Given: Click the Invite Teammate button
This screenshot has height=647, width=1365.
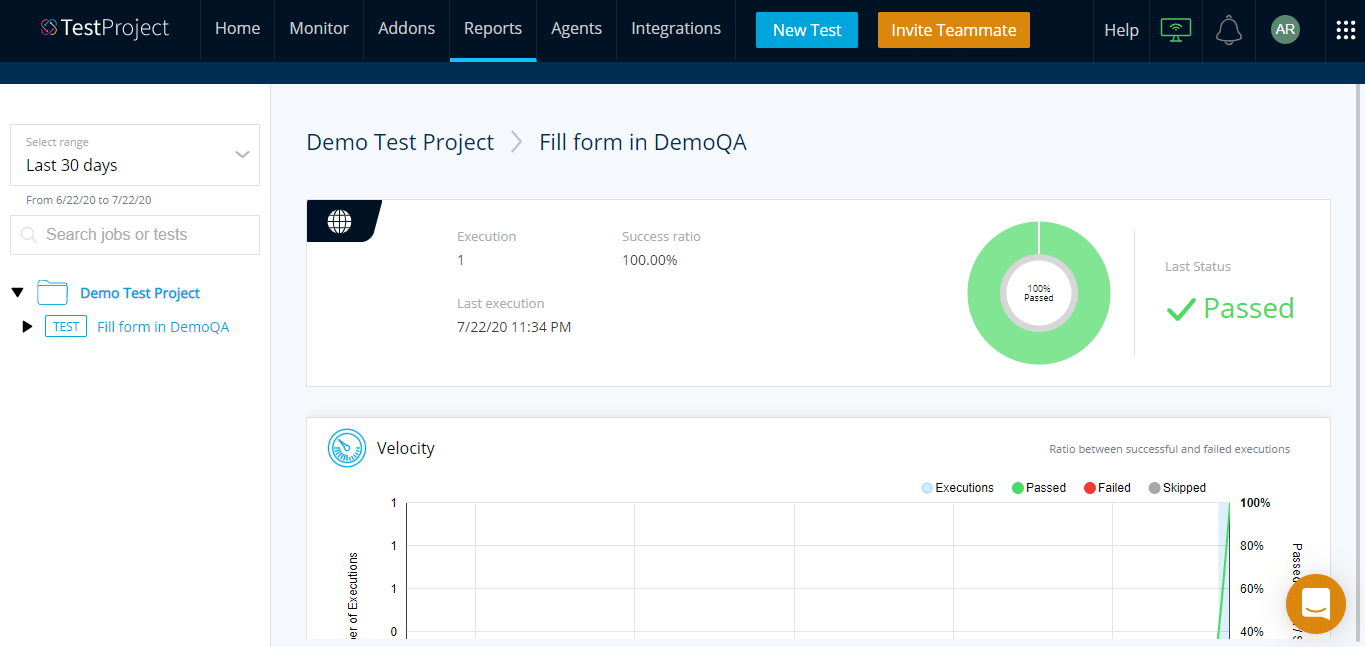Looking at the screenshot, I should click(x=954, y=30).
